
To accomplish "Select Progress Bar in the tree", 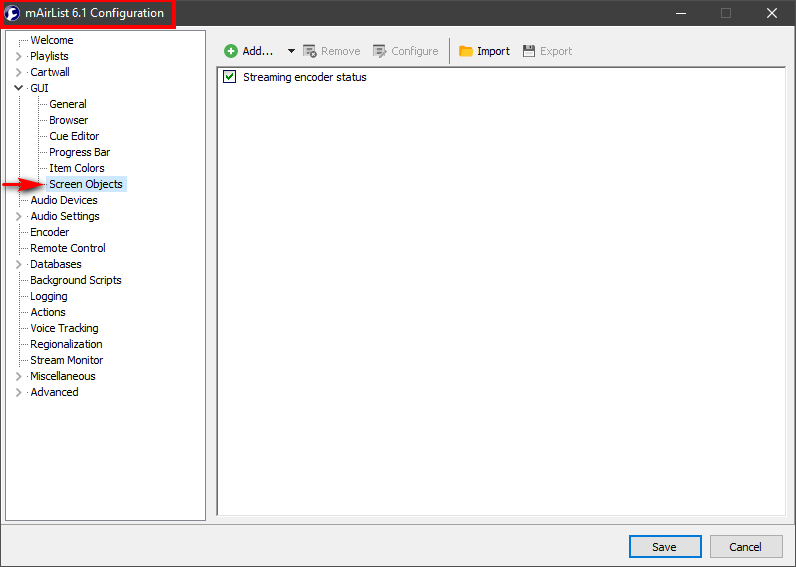I will [x=80, y=152].
